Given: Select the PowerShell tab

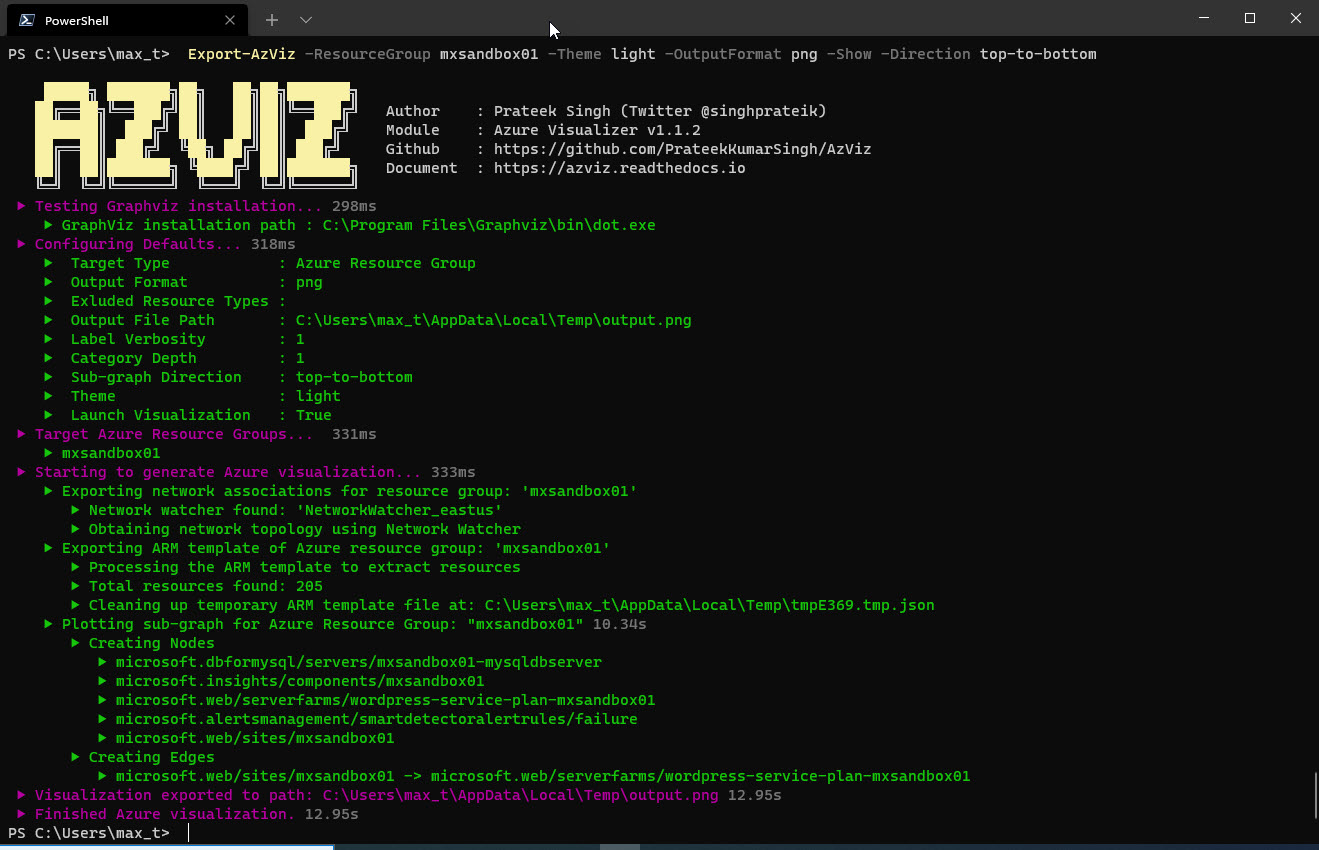Looking at the screenshot, I should (125, 20).
